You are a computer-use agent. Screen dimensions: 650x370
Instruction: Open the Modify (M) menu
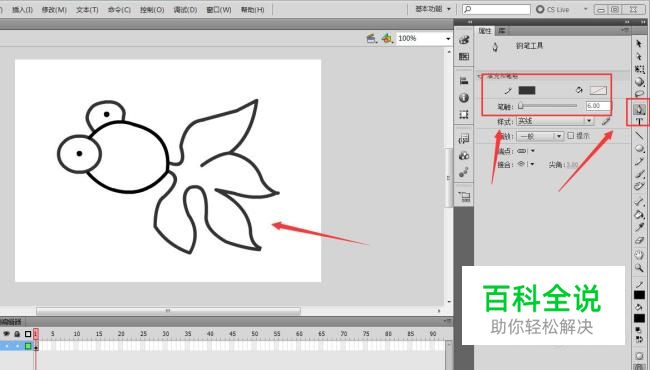point(54,10)
